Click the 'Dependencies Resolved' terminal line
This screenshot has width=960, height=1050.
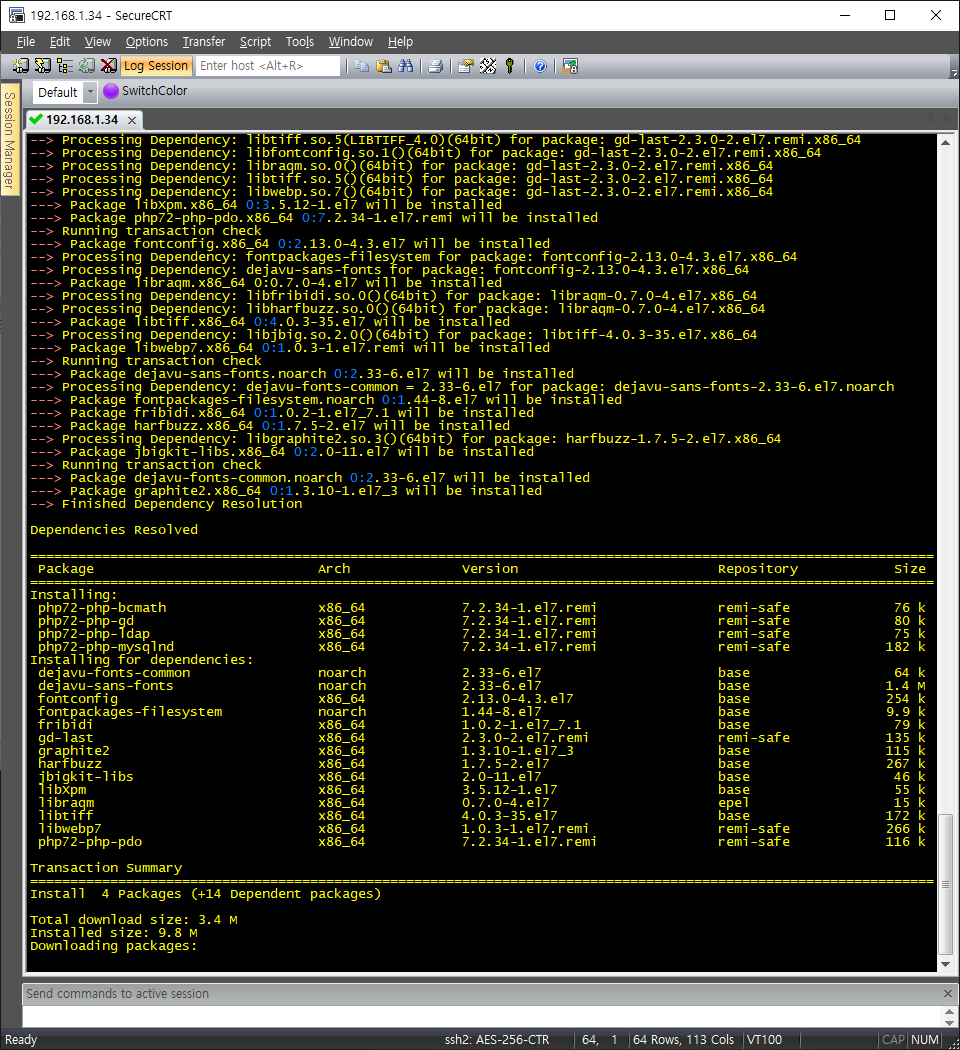coord(114,530)
